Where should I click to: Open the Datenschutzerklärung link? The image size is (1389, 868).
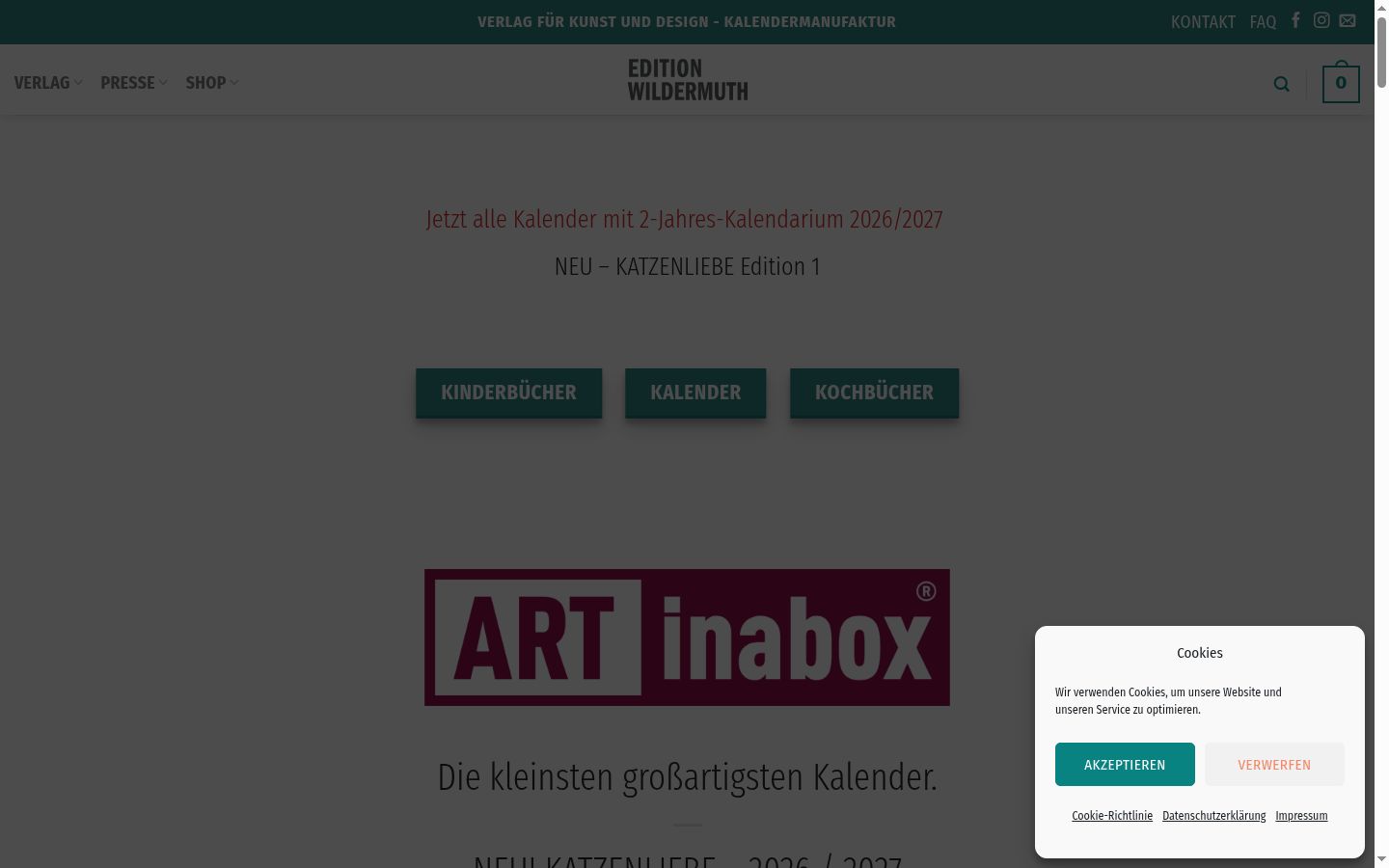(x=1213, y=816)
